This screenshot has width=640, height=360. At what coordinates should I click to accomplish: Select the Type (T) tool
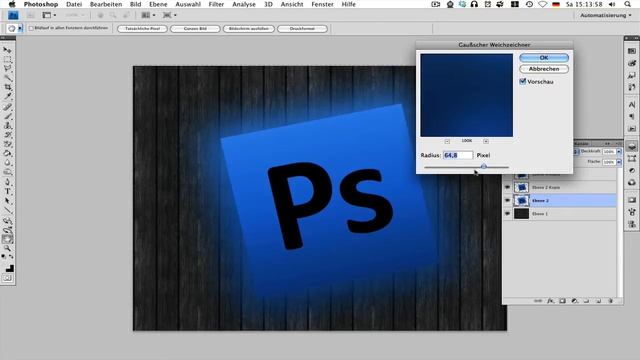tap(7, 191)
